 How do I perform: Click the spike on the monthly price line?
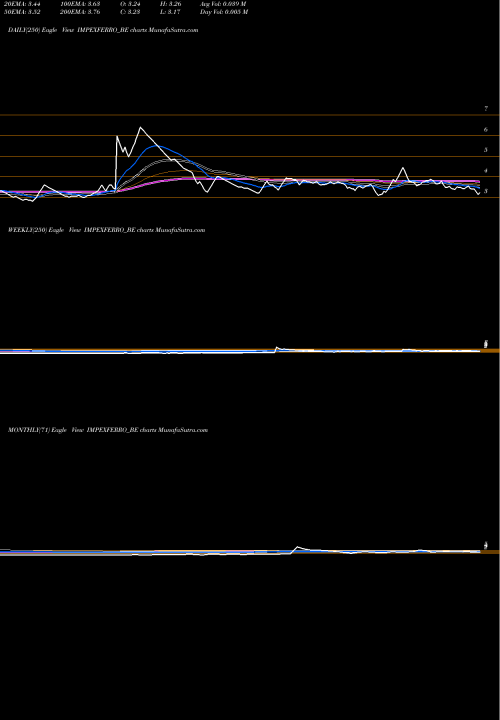[x=298, y=546]
